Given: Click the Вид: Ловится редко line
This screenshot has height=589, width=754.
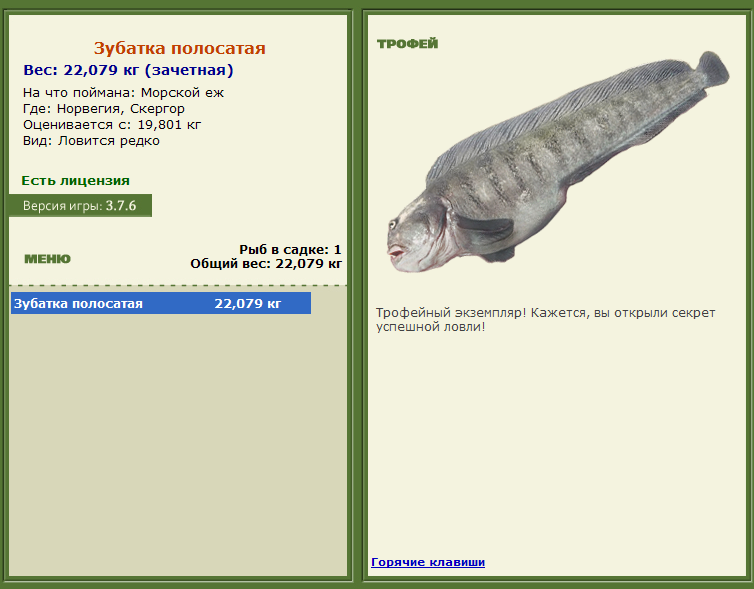Looking at the screenshot, I should click(91, 141).
